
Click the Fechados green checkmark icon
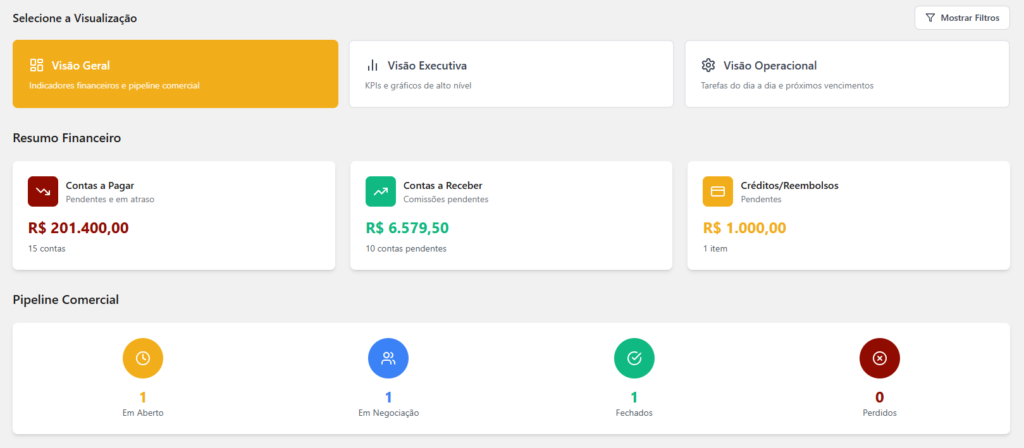[634, 358]
